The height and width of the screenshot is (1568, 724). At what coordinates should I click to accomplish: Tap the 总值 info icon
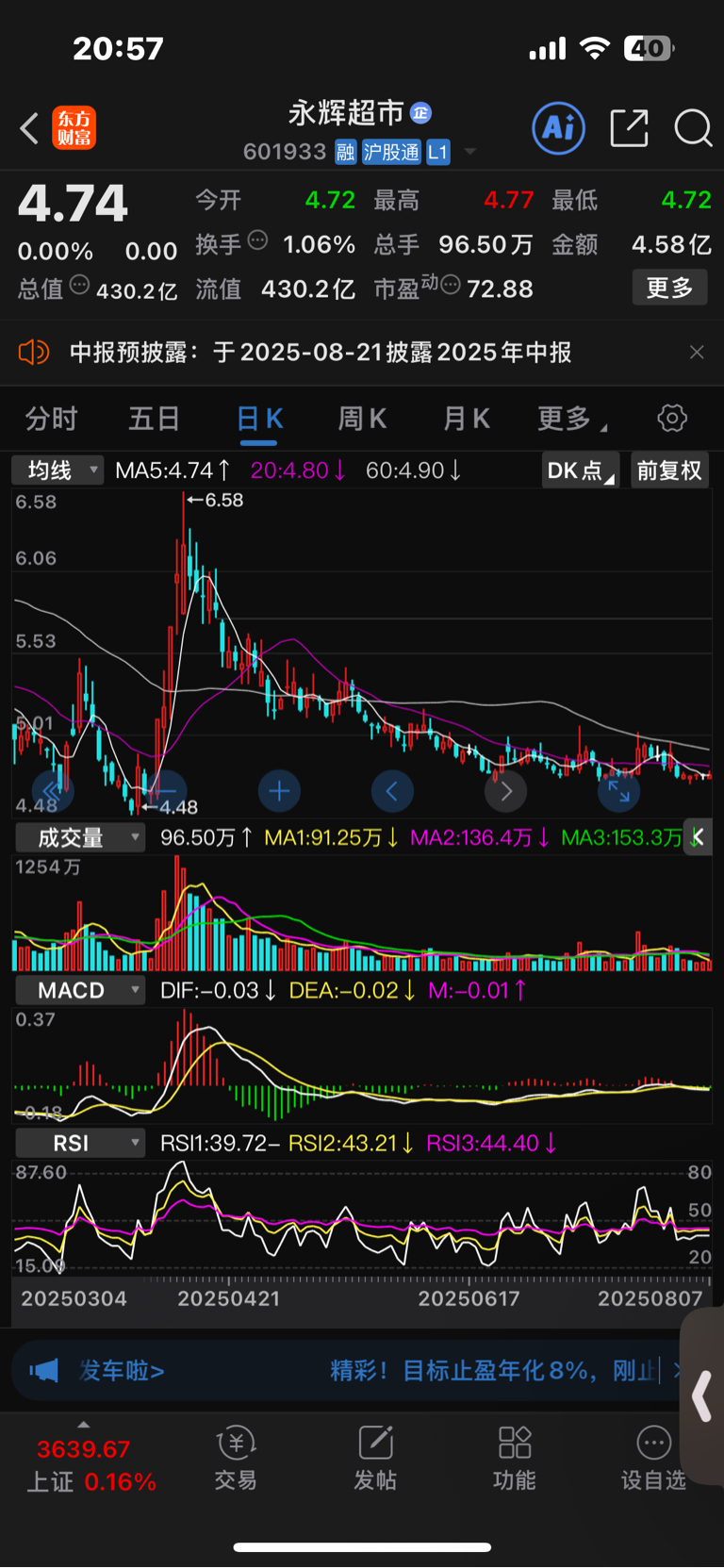click(80, 285)
